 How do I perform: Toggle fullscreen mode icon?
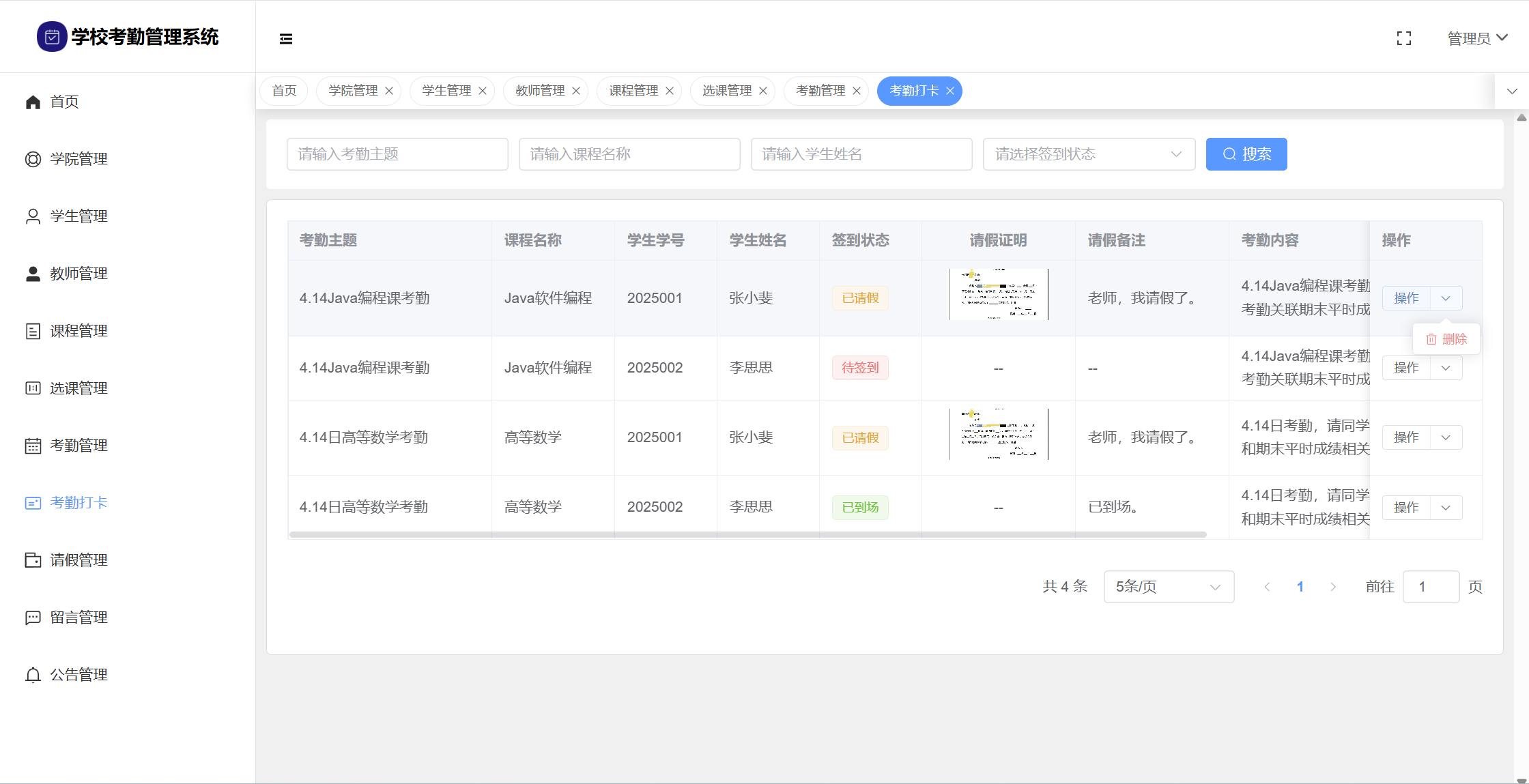(1403, 39)
